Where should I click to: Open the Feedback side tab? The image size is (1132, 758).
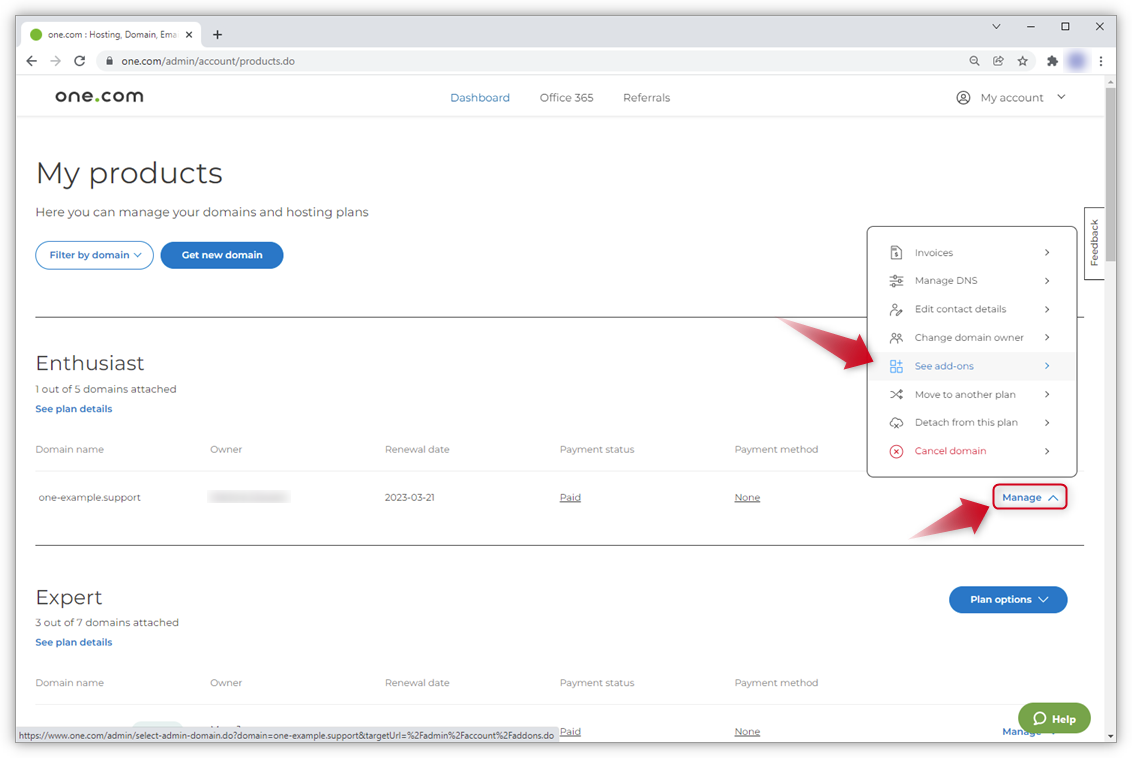tap(1094, 243)
